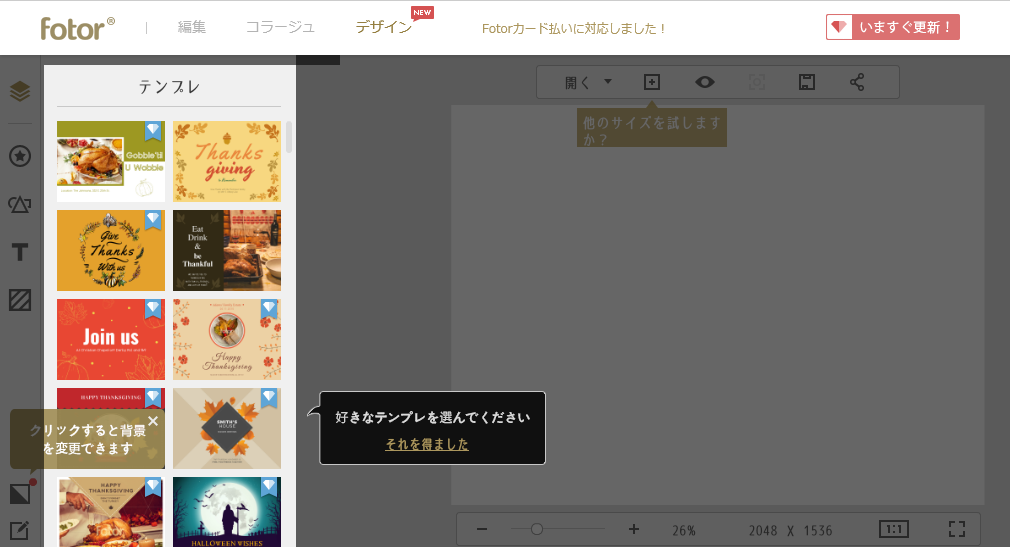The width and height of the screenshot is (1010, 547).
Task: Expand the 開く dropdown arrow
Action: [607, 82]
